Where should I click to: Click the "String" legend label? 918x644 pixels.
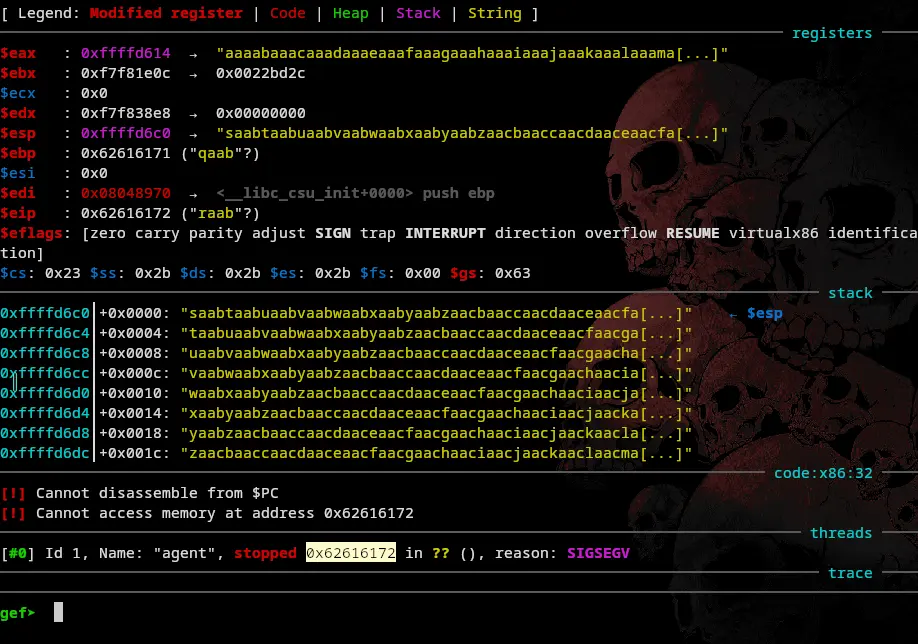click(494, 13)
